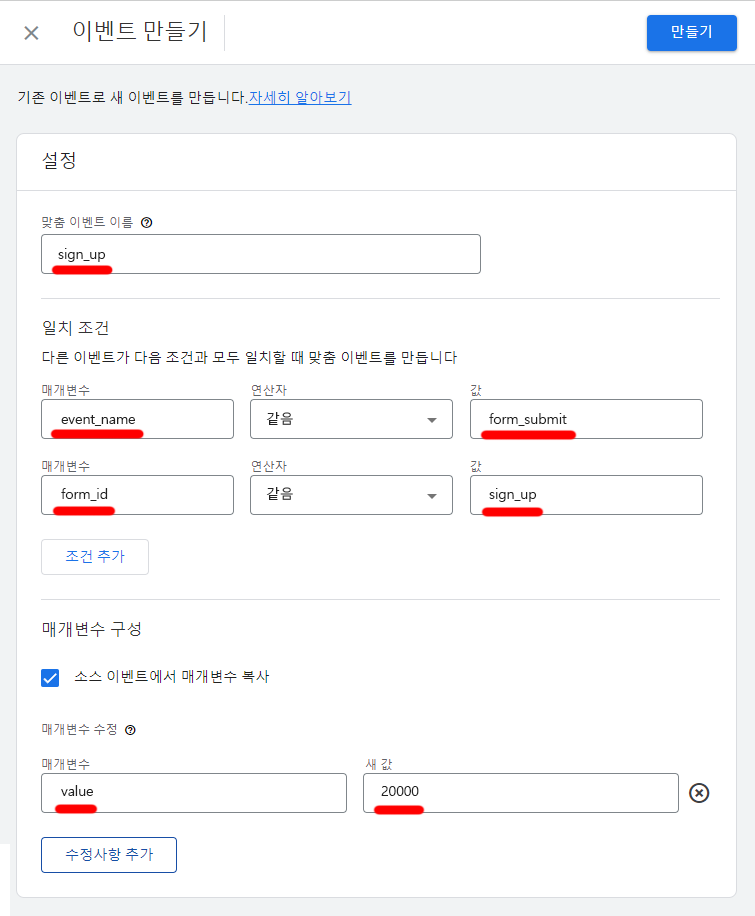Focus the form_id parameter field
This screenshot has height=916, width=755.
point(137,495)
